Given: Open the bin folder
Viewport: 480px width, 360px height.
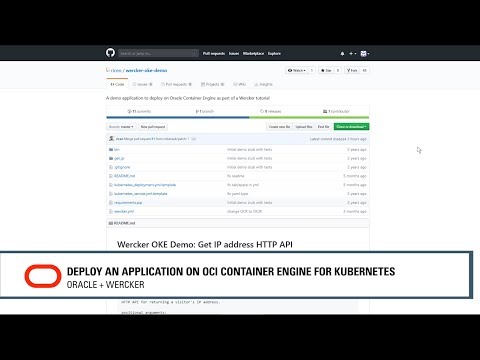Looking at the screenshot, I should coord(117,150).
